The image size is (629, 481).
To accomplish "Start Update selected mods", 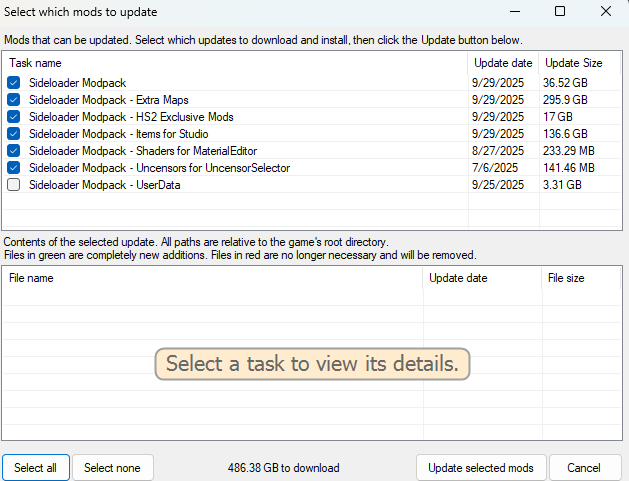I will [481, 468].
